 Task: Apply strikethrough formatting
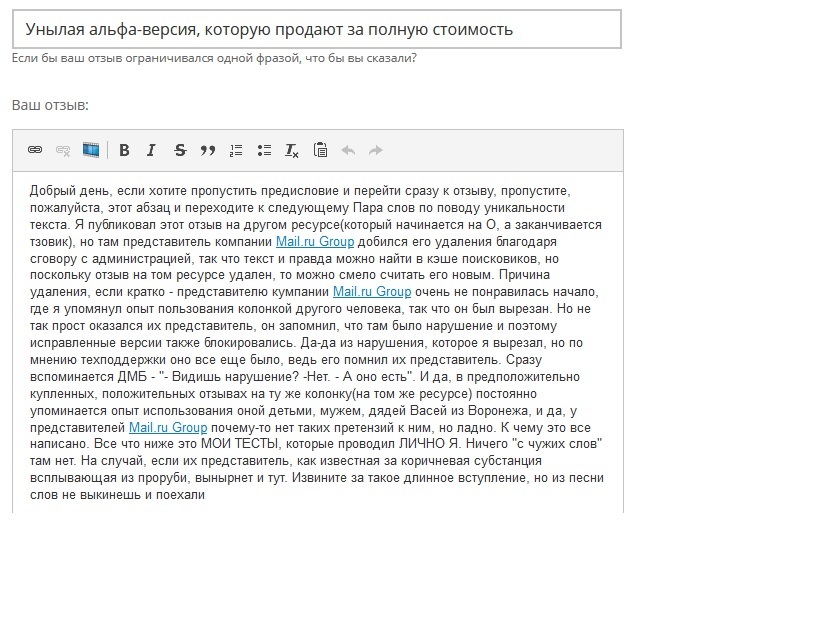click(180, 150)
